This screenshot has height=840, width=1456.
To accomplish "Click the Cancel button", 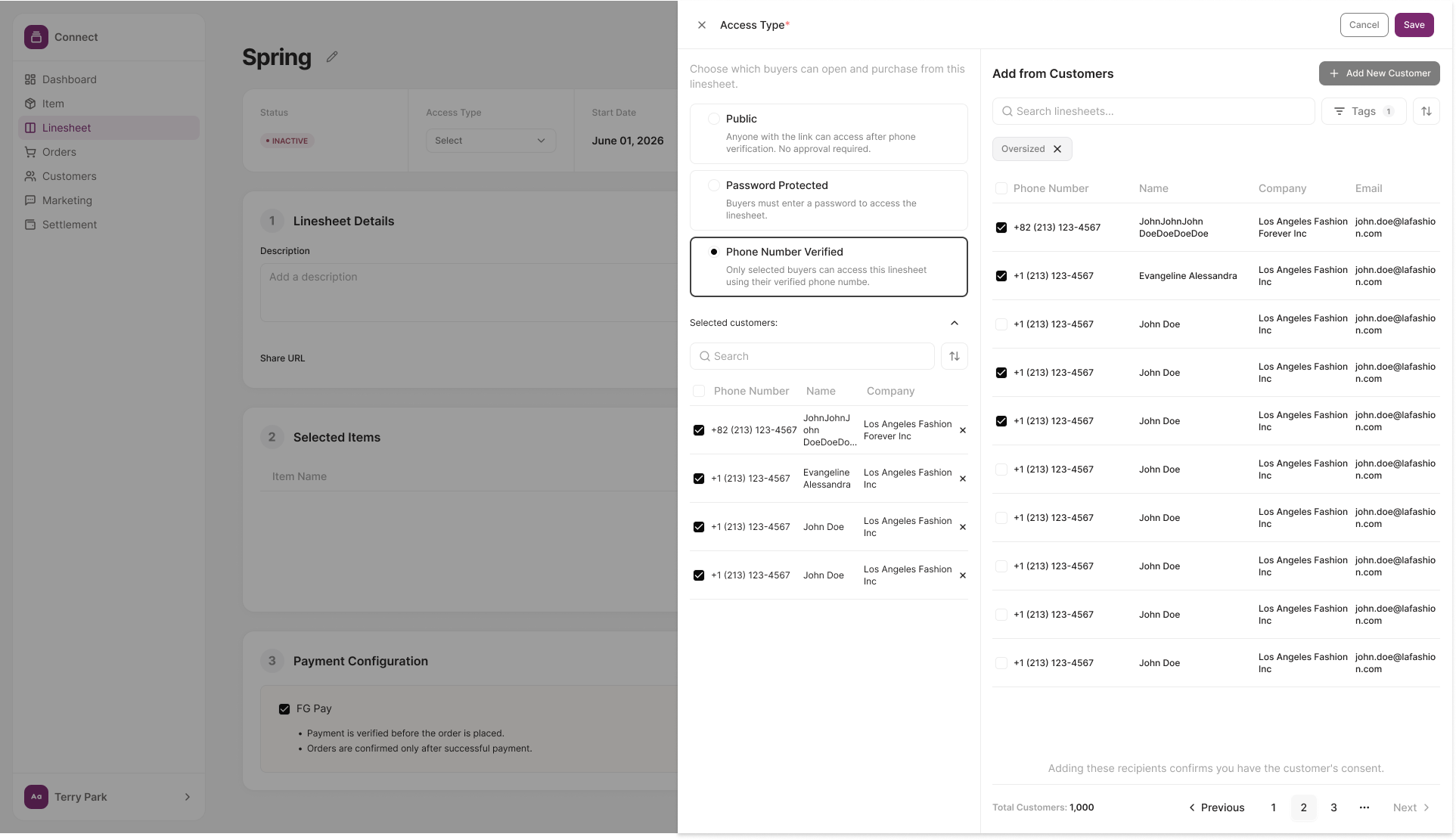I will point(1364,25).
